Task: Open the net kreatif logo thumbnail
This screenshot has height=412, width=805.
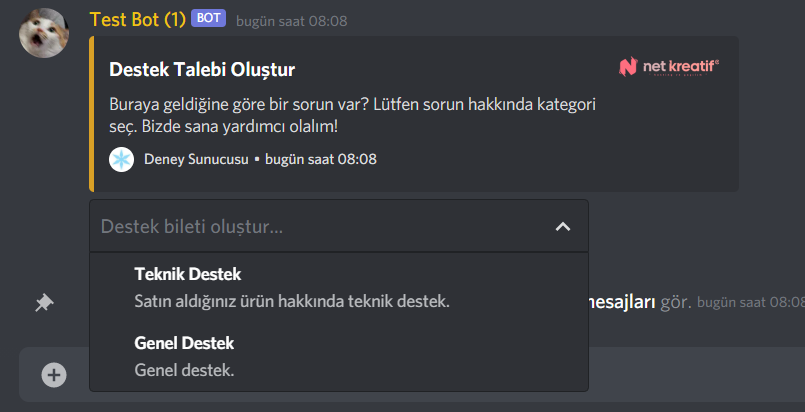Action: [669, 67]
